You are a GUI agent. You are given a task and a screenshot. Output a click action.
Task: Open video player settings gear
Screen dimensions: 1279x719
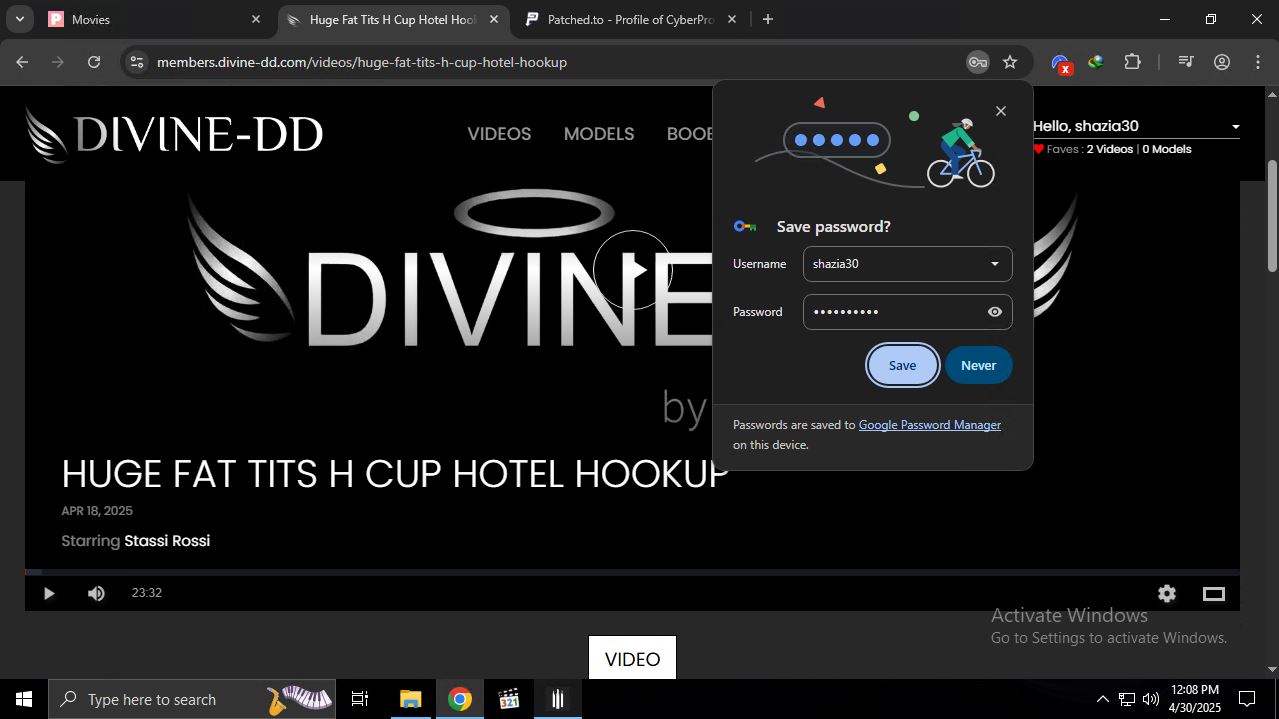(x=1167, y=594)
